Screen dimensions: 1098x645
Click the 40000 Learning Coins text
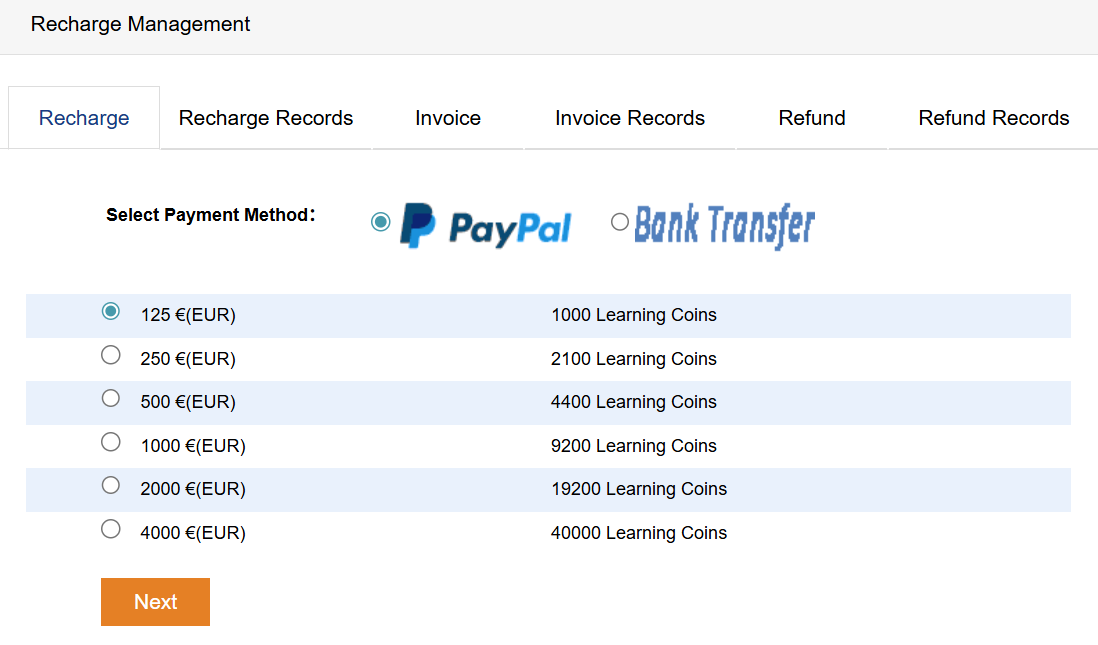point(638,533)
